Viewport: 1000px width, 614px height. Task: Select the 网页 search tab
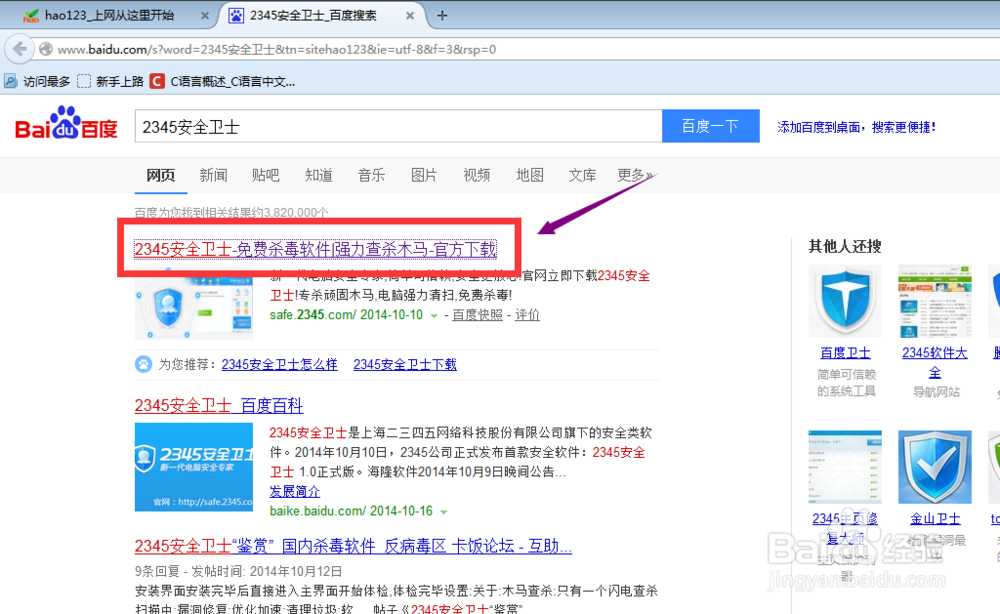(161, 175)
